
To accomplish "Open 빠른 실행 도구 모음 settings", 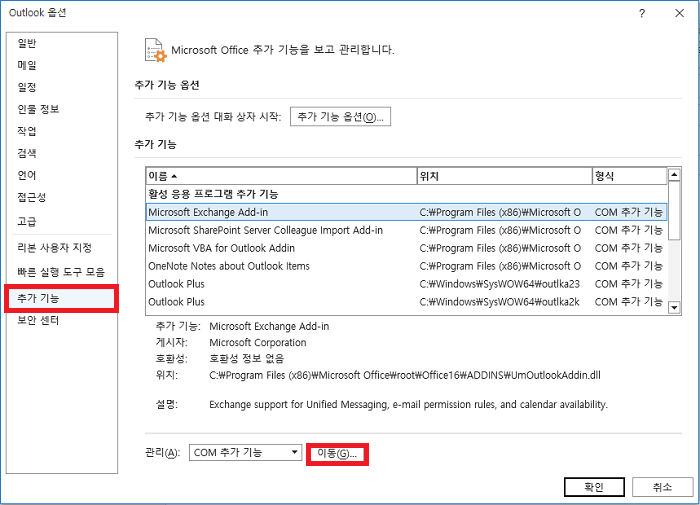I will [x=61, y=272].
